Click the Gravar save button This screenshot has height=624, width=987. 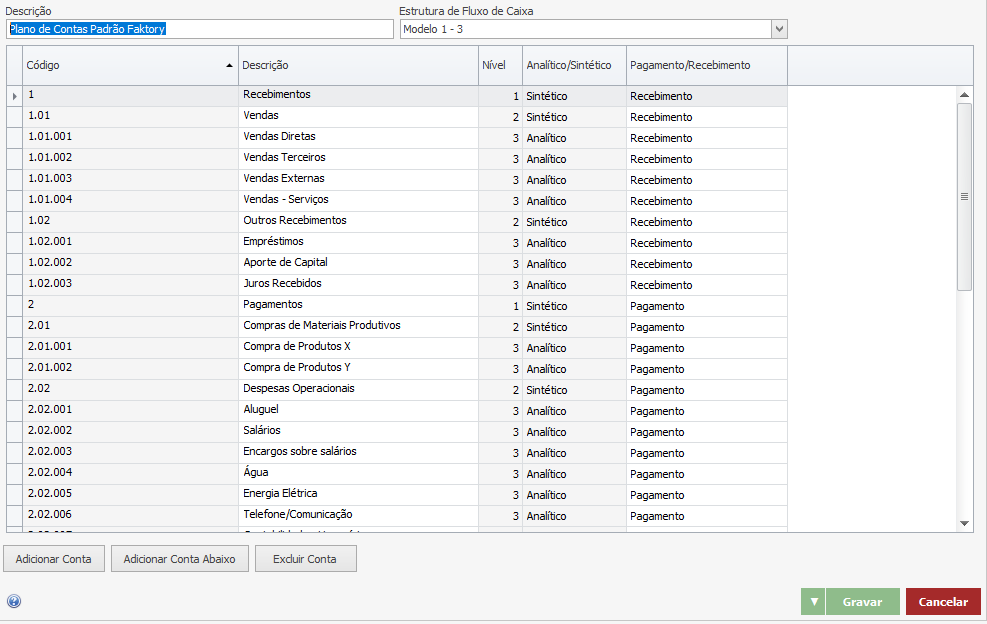(x=862, y=602)
